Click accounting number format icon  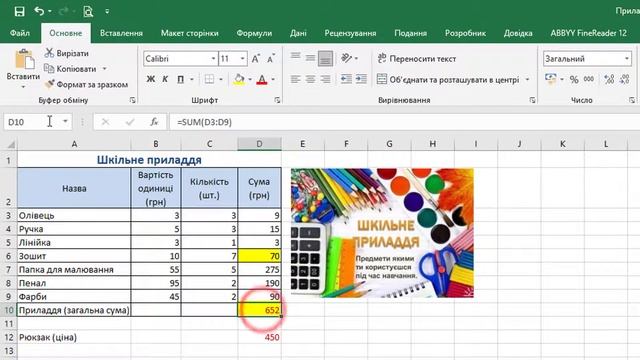(x=551, y=78)
